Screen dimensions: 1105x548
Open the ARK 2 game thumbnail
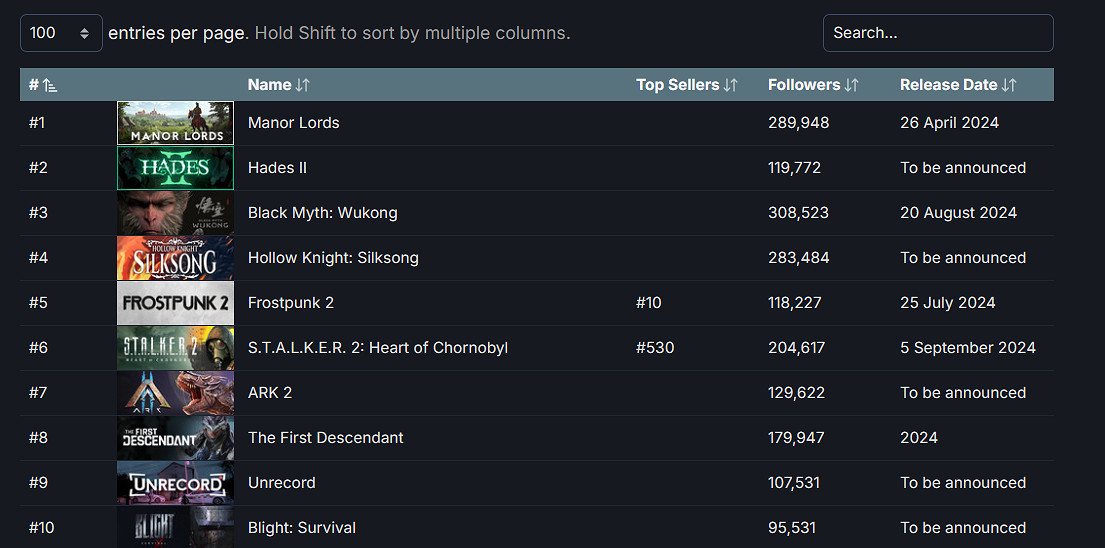(x=175, y=393)
